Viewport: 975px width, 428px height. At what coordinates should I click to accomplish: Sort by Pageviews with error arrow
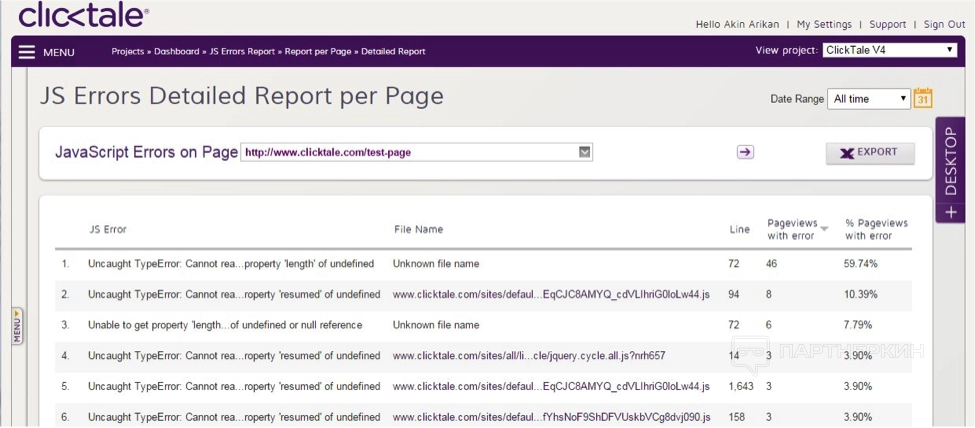pyautogui.click(x=824, y=229)
